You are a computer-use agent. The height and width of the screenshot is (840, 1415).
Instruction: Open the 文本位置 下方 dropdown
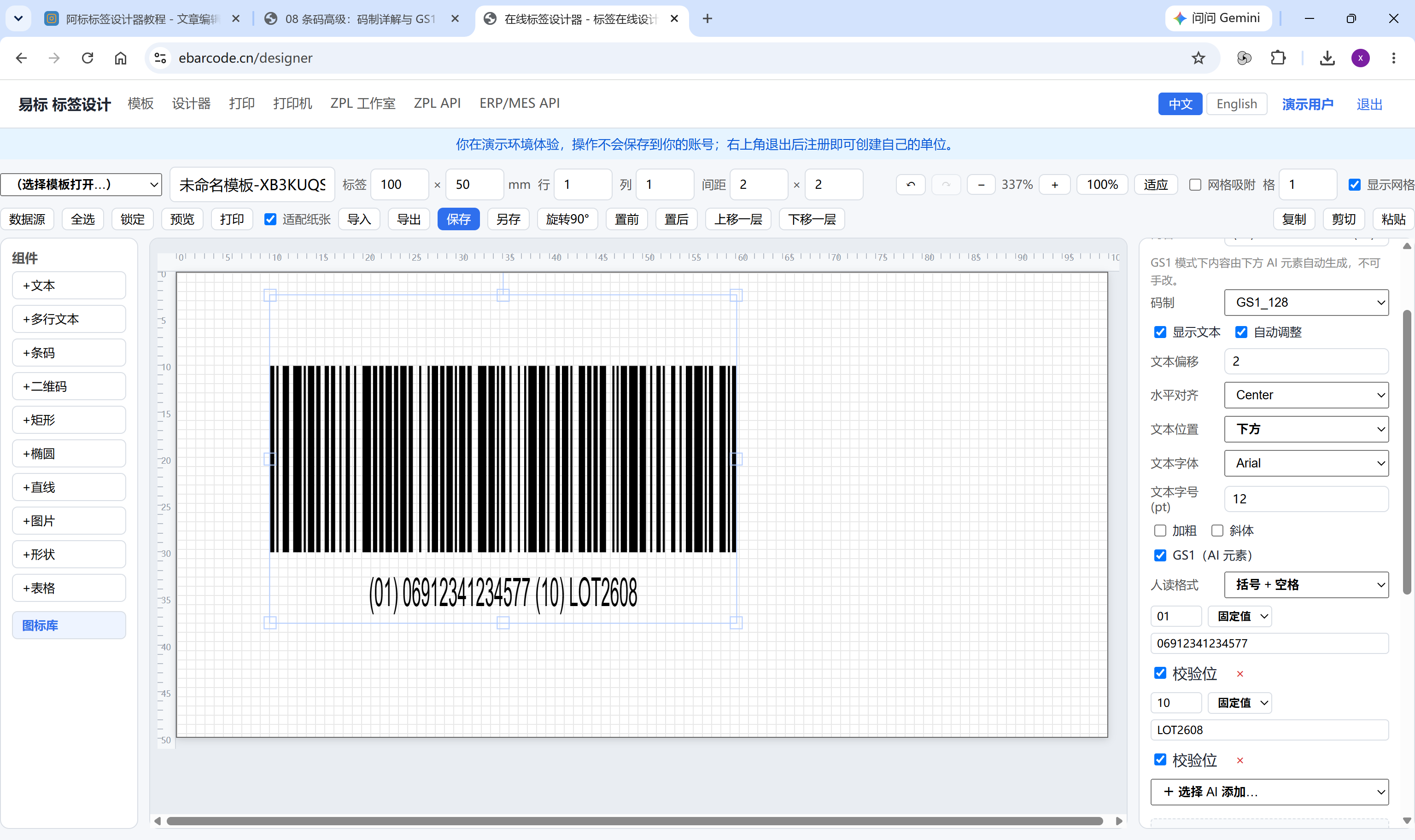pos(1306,429)
